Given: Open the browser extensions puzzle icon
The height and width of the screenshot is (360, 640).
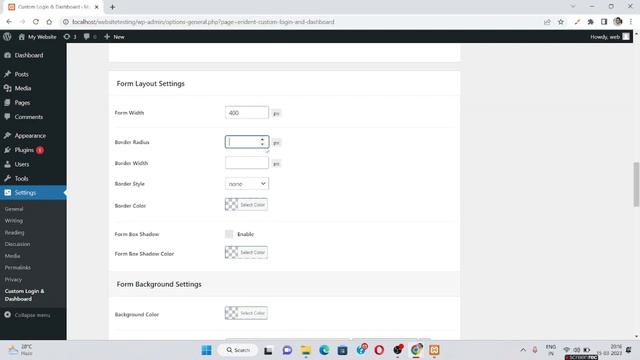Looking at the screenshot, I should coord(590,22).
